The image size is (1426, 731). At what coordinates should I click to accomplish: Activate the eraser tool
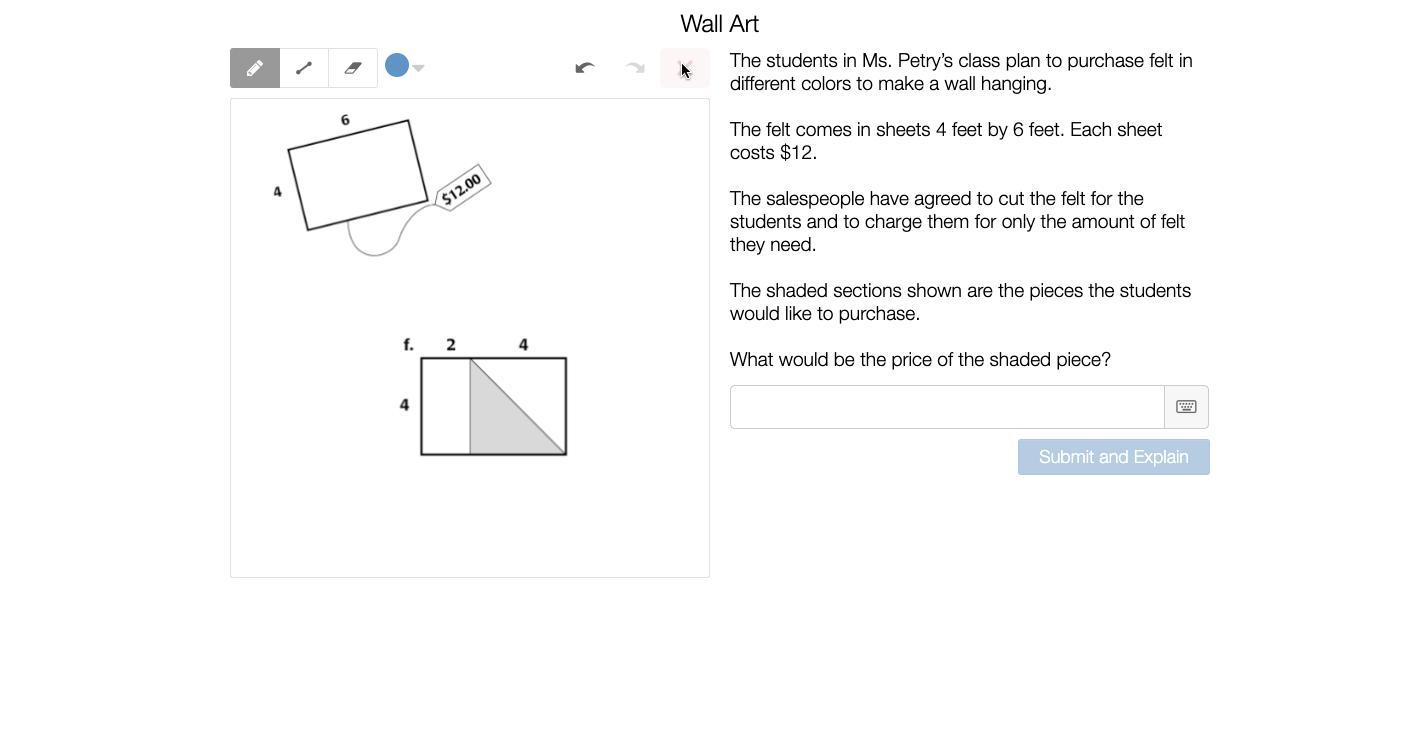coord(353,68)
